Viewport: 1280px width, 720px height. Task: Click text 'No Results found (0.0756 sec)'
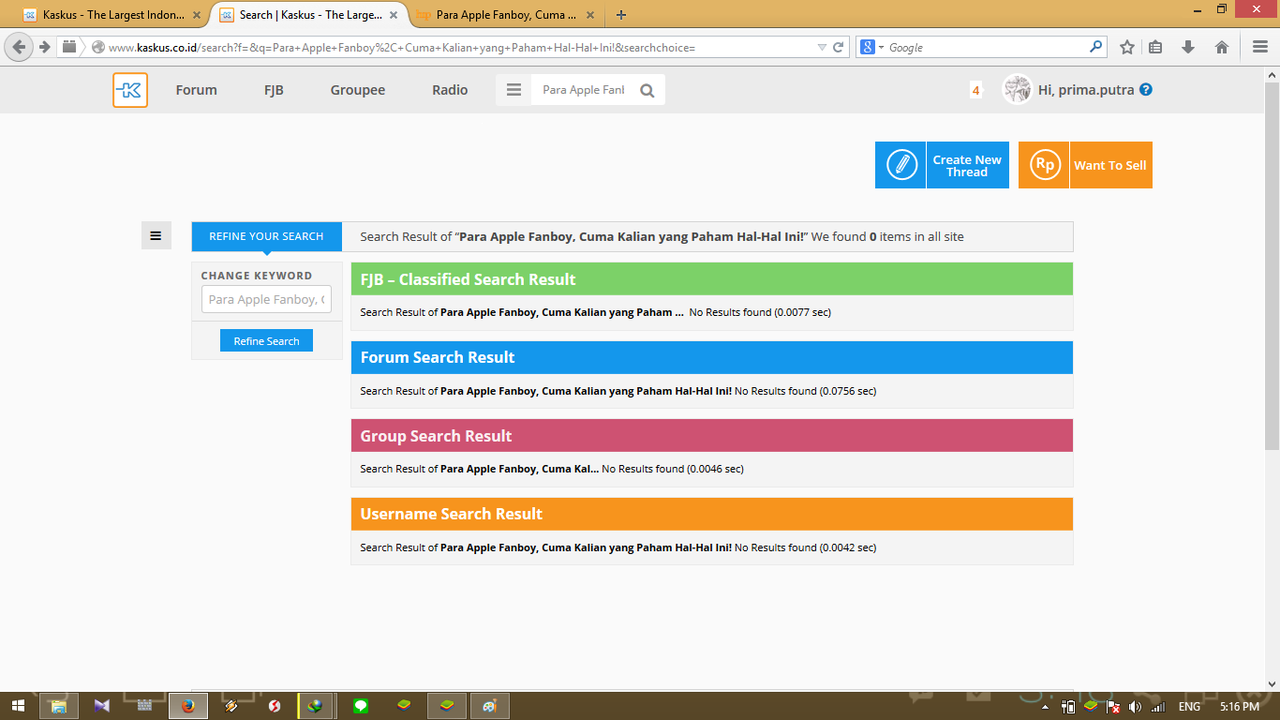click(x=805, y=391)
